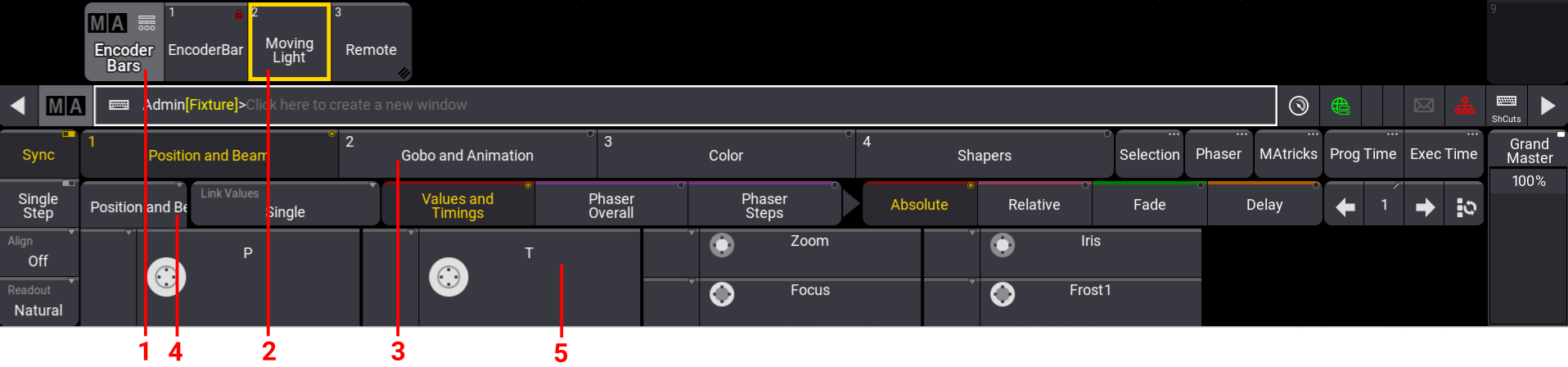Select the Remote encoder bar tab
This screenshot has height=367, width=1568.
371,49
